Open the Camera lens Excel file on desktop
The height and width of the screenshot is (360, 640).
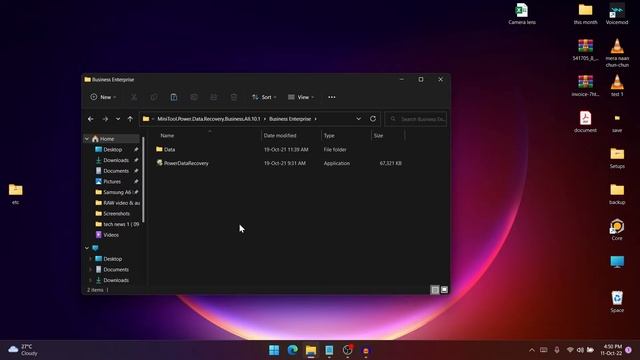tap(522, 14)
